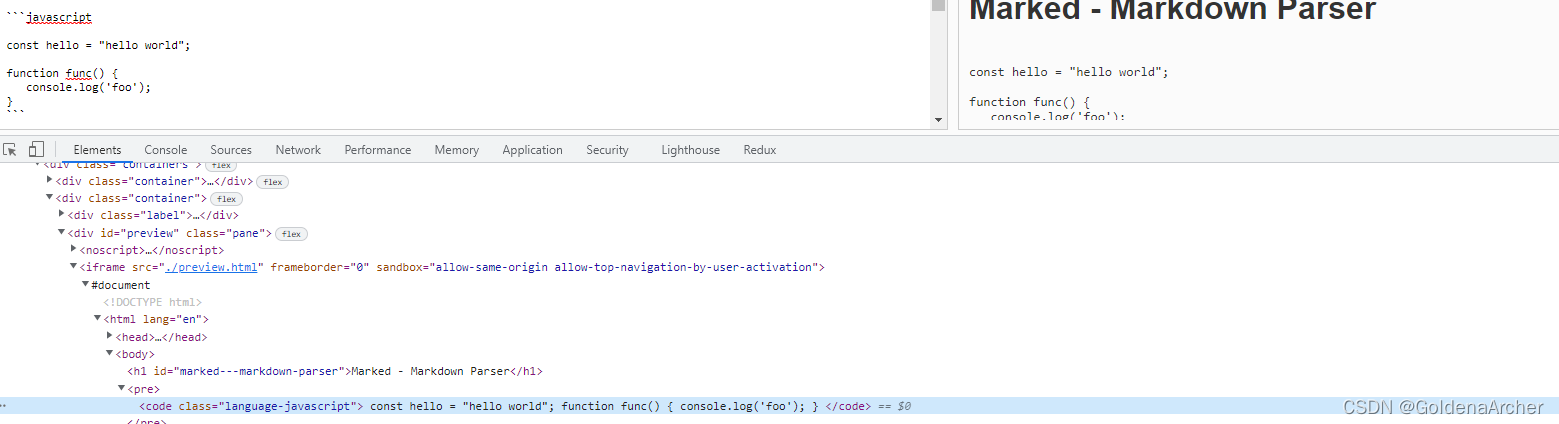Switch to the Elements tab
1559x424 pixels.
pos(97,150)
